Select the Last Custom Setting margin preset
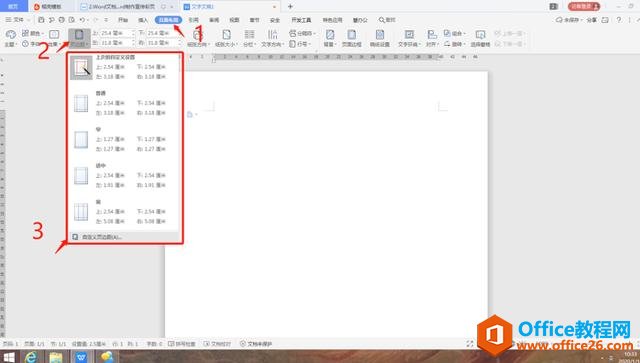 124,67
